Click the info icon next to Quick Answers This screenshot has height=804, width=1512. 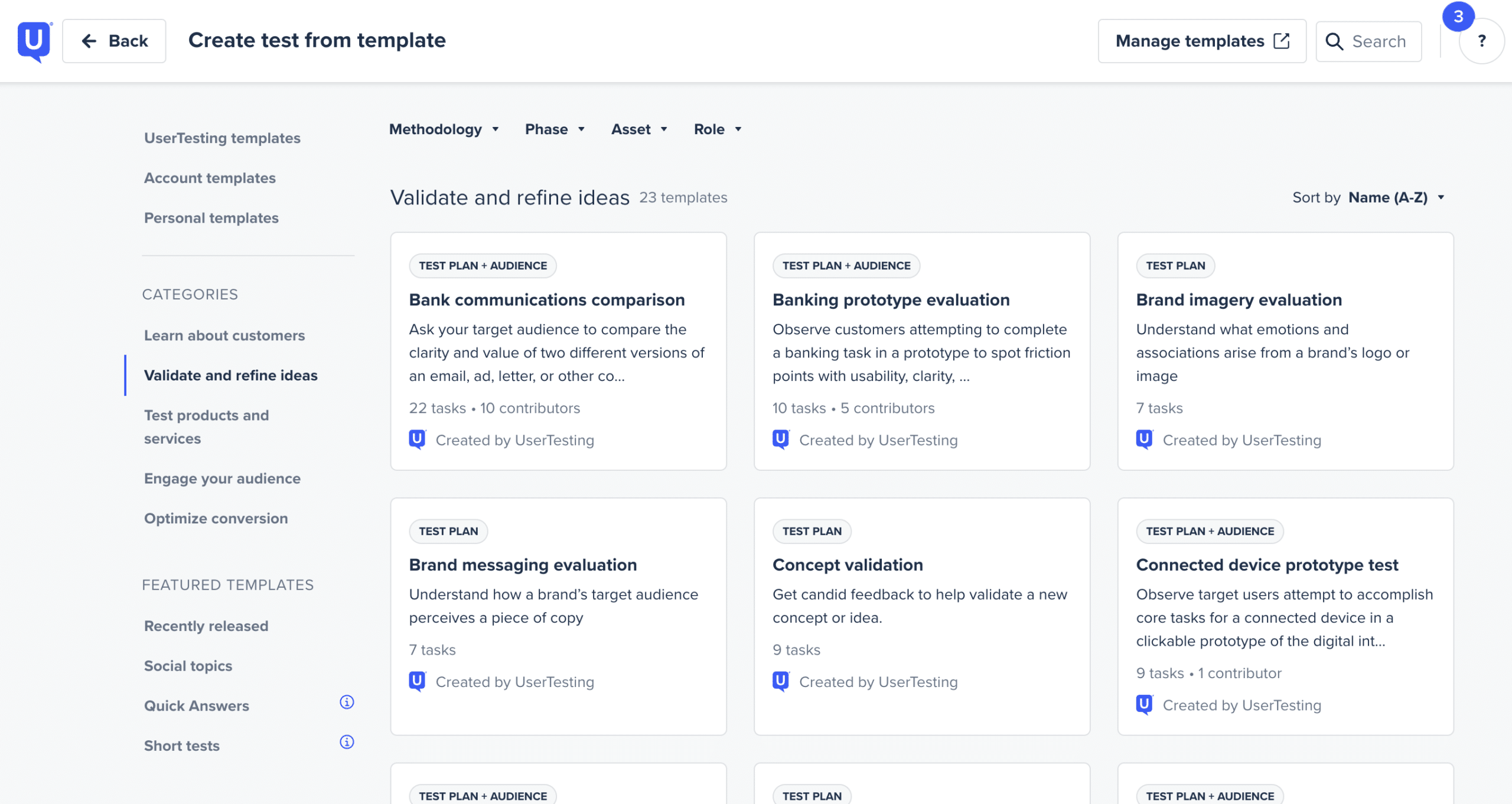[x=347, y=702]
